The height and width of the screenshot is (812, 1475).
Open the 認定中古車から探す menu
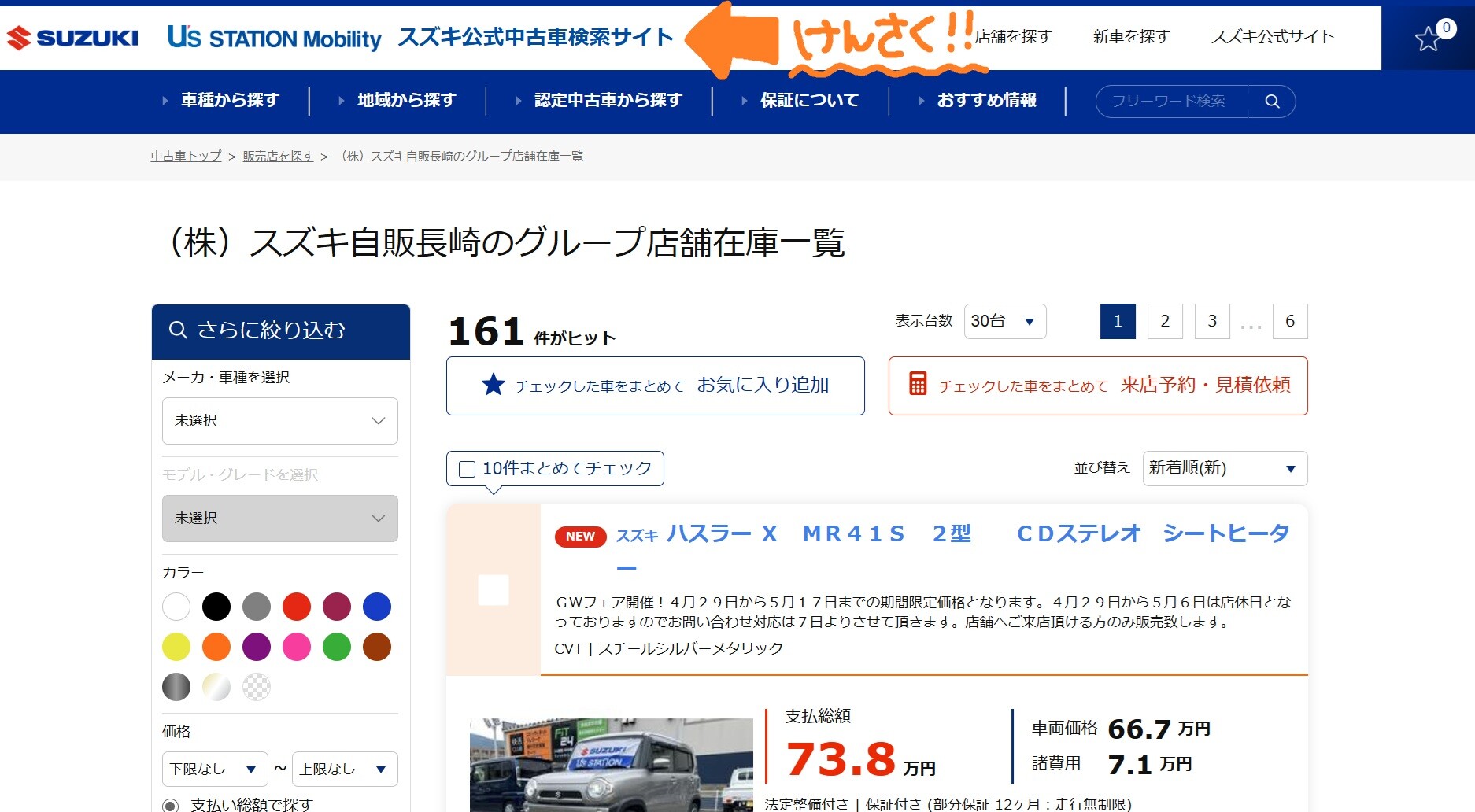(x=608, y=101)
